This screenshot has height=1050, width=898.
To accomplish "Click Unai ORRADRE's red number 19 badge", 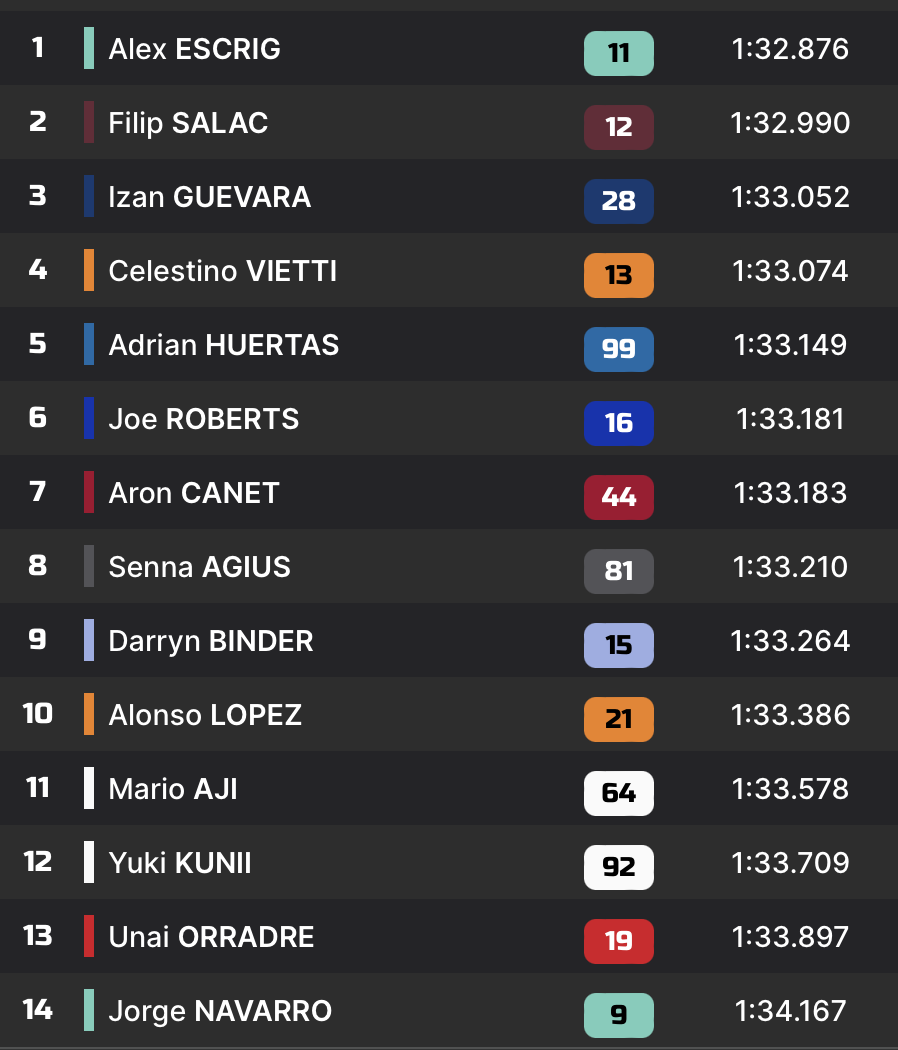I will [x=618, y=941].
